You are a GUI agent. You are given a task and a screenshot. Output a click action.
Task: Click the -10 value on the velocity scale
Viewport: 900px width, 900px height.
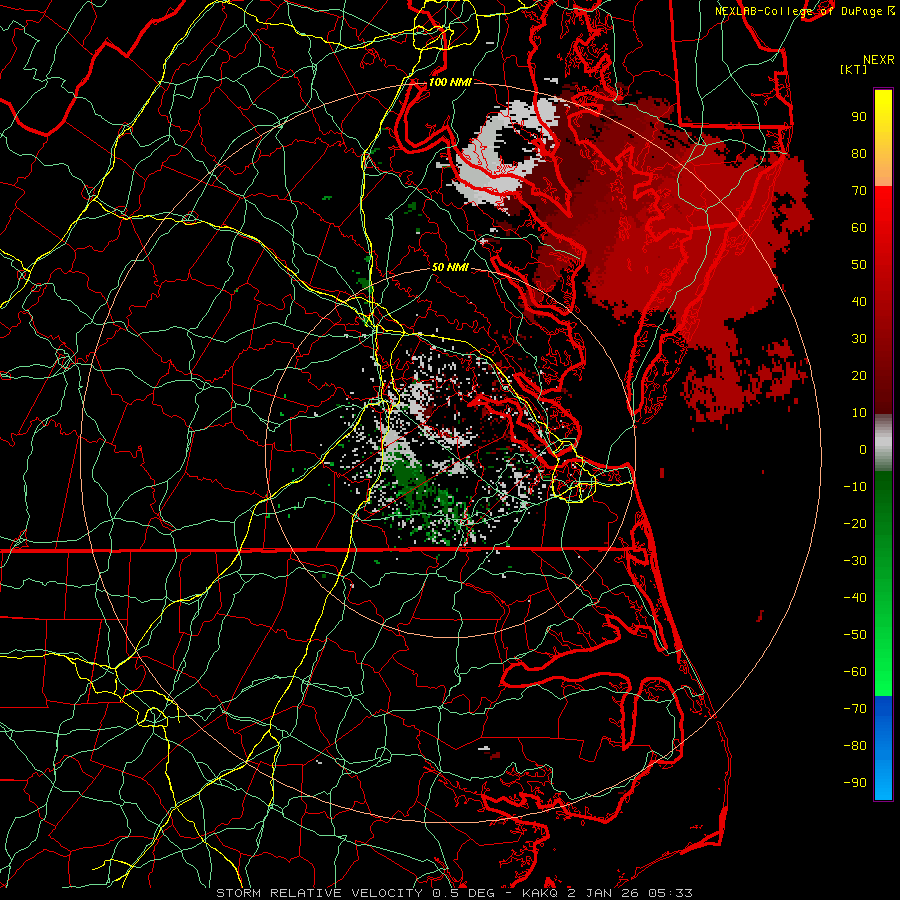pos(855,487)
